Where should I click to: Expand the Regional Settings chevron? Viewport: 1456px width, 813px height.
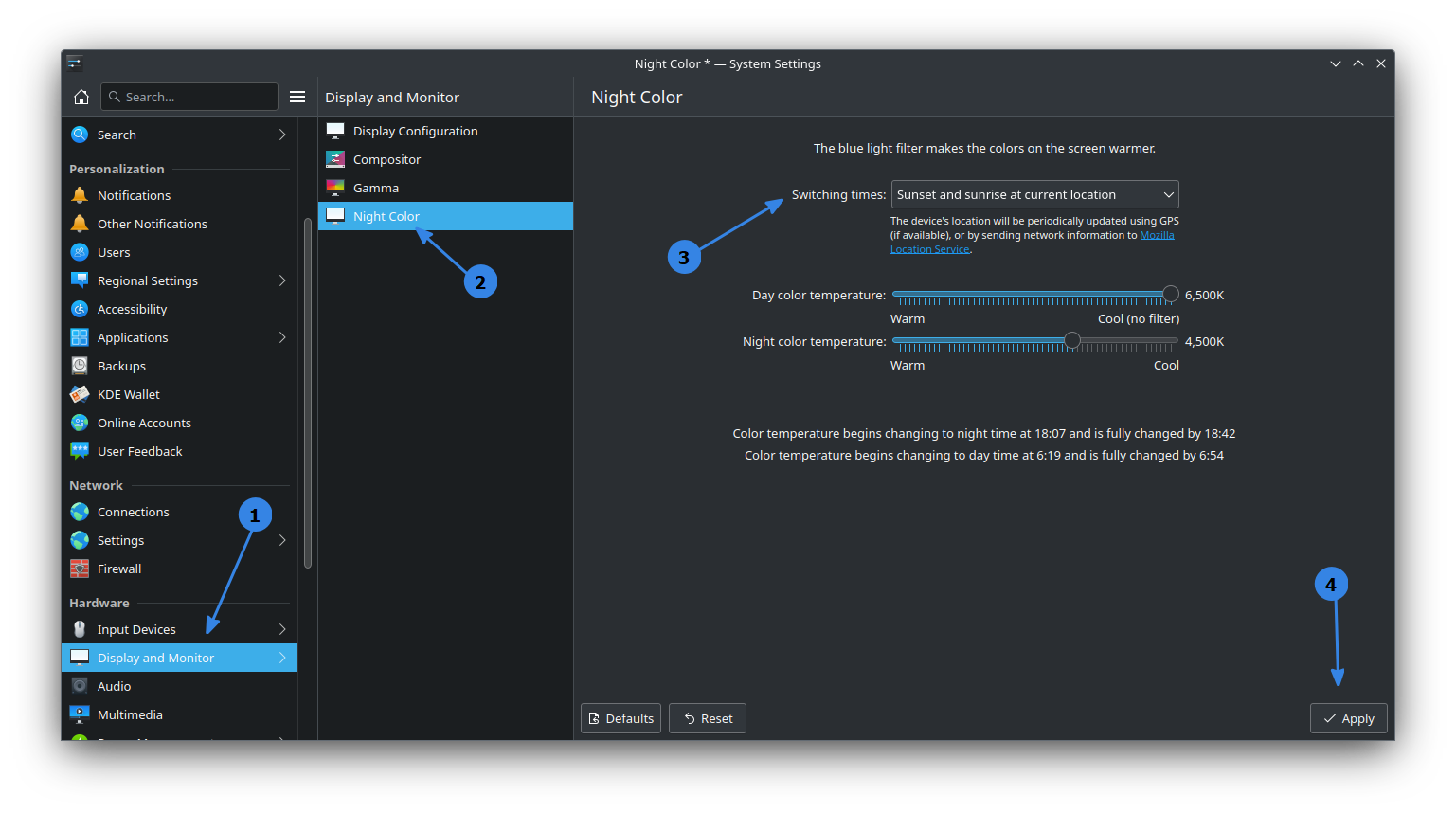[x=282, y=280]
